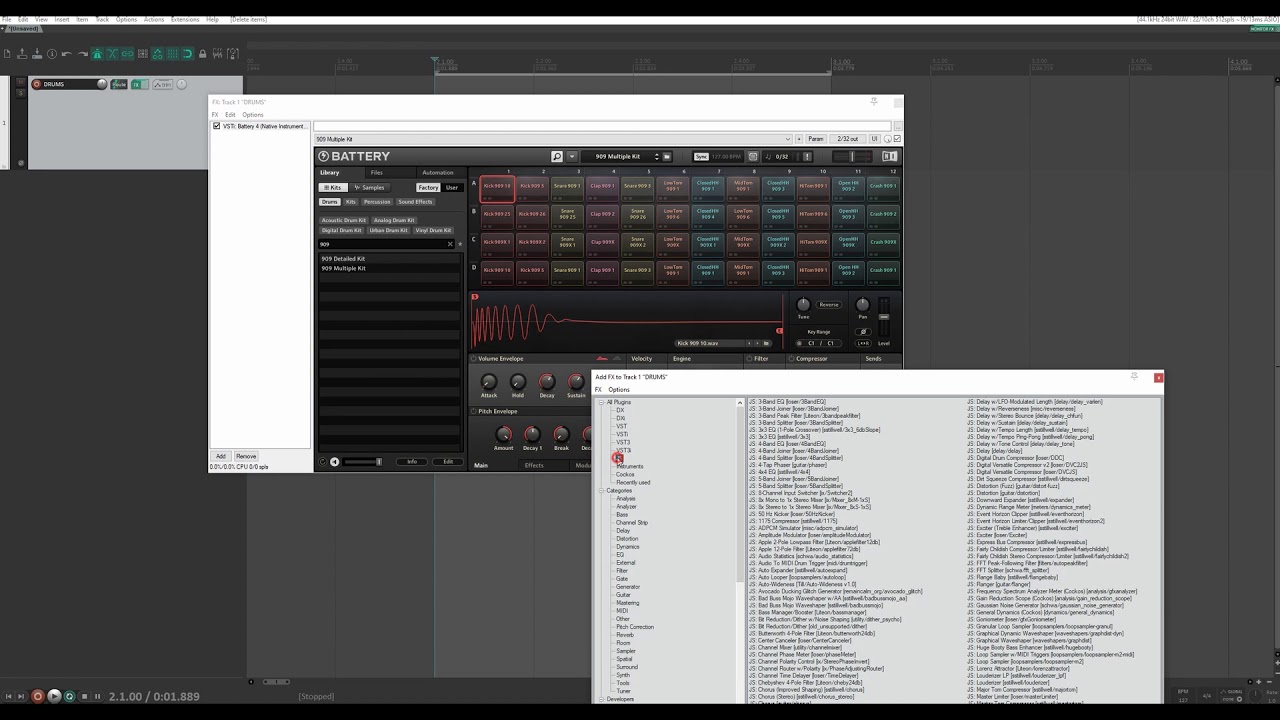Viewport: 1280px width, 720px height.
Task: Click Remove button in FX chain window
Action: pos(246,456)
